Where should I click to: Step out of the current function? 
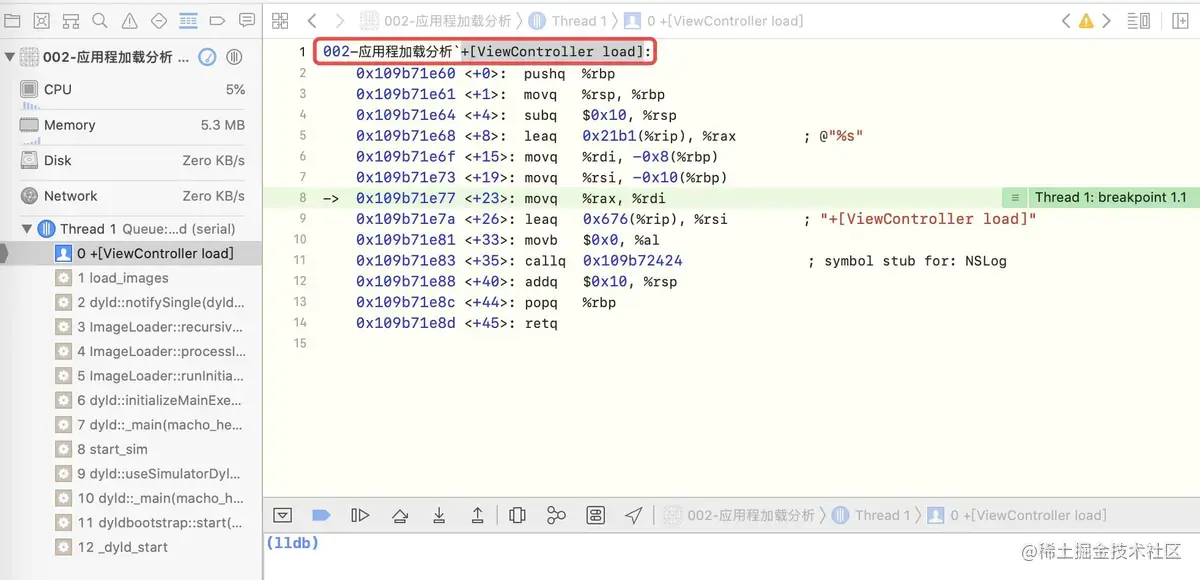477,515
